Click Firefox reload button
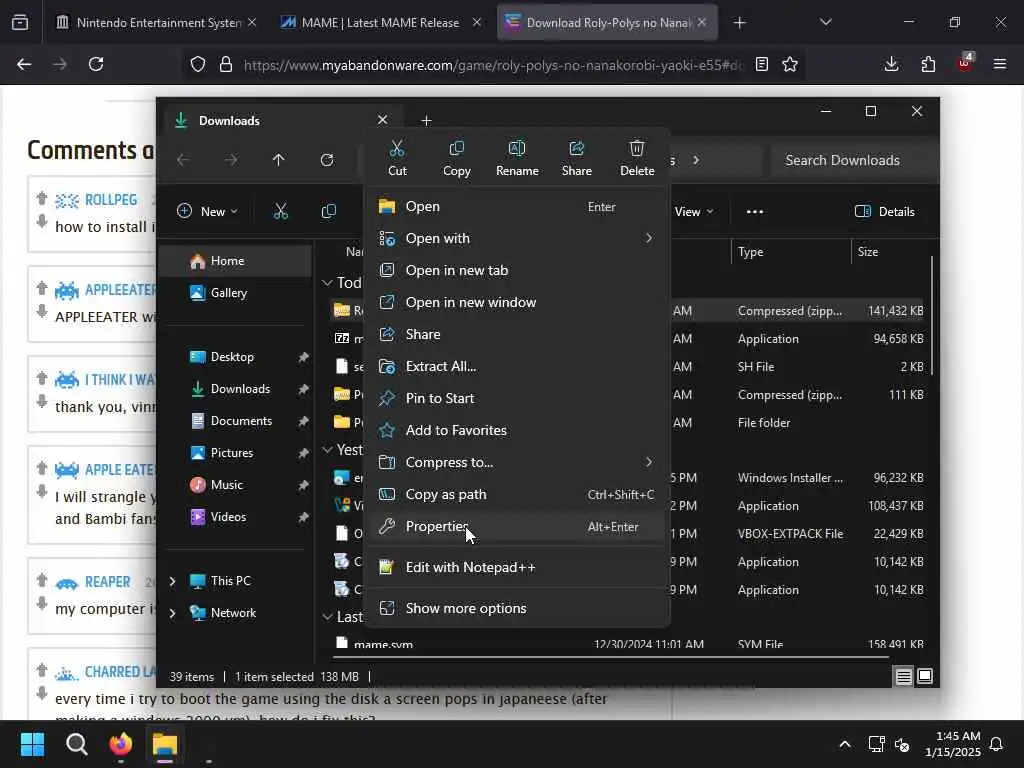Image resolution: width=1024 pixels, height=768 pixels. pyautogui.click(x=96, y=64)
